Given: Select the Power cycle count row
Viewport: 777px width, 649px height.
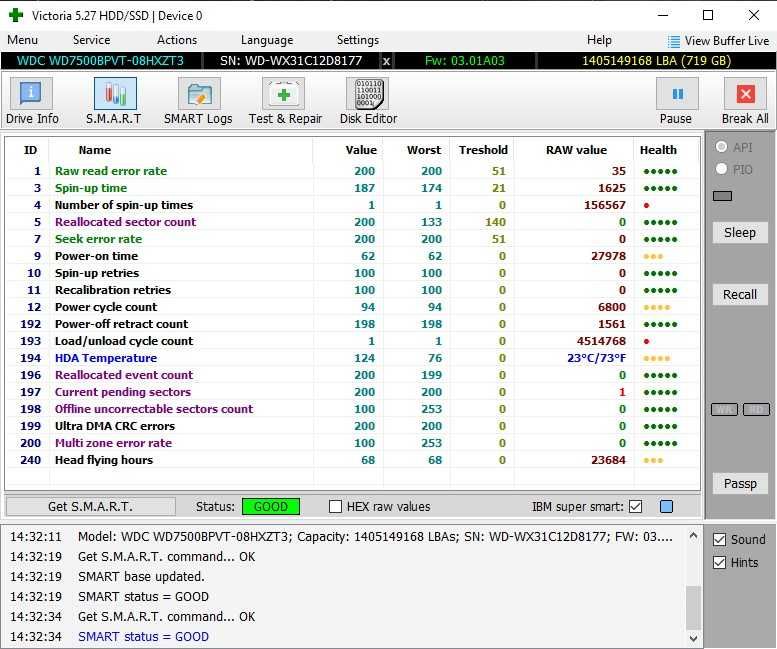Looking at the screenshot, I should 352,307.
